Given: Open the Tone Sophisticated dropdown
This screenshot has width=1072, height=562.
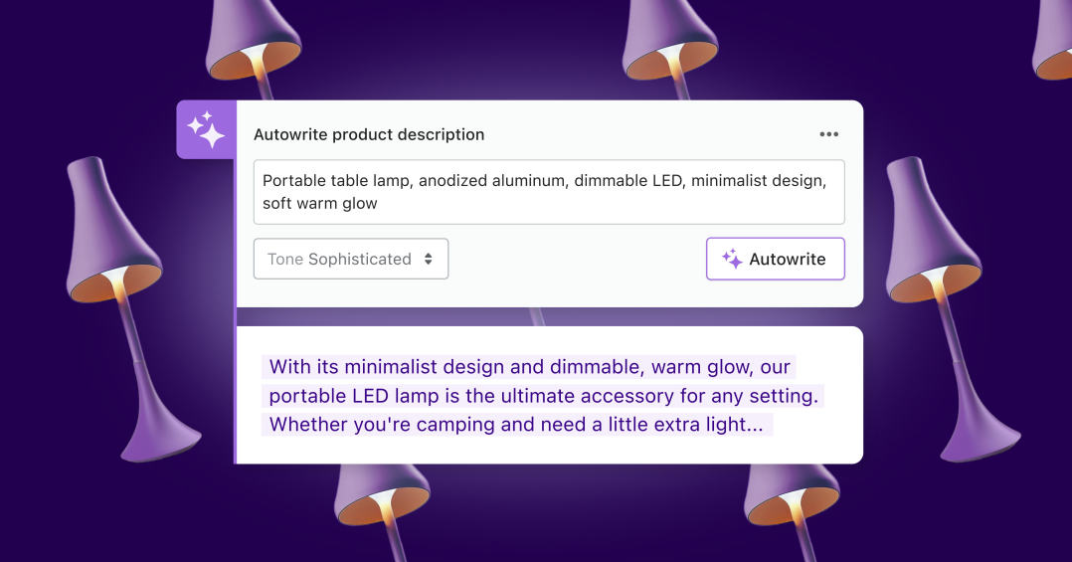Looking at the screenshot, I should click(x=351, y=259).
